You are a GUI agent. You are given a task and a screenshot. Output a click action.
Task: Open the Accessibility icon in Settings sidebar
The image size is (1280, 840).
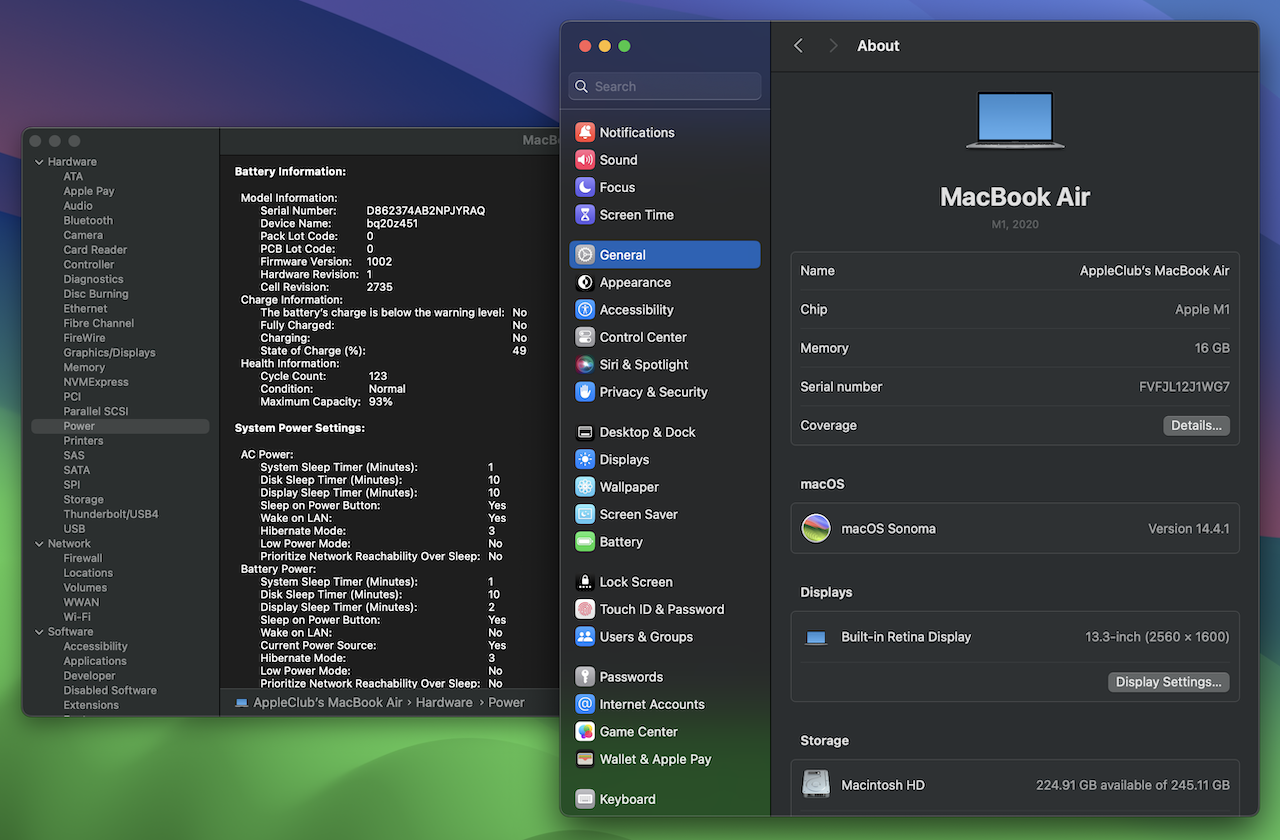585,310
